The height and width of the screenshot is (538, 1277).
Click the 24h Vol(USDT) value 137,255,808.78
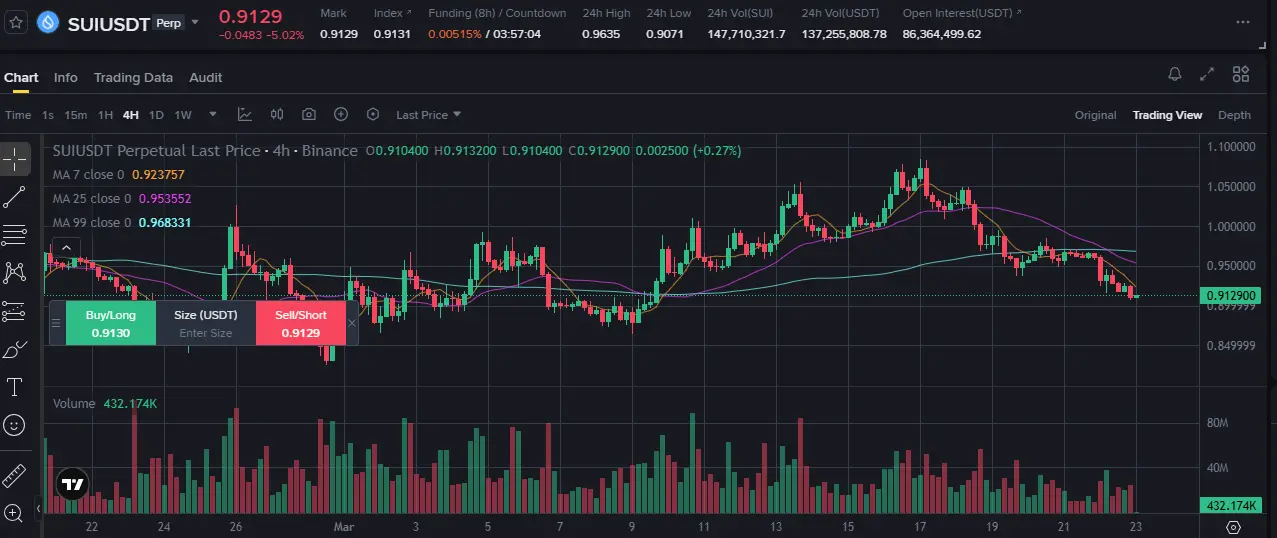tap(844, 34)
